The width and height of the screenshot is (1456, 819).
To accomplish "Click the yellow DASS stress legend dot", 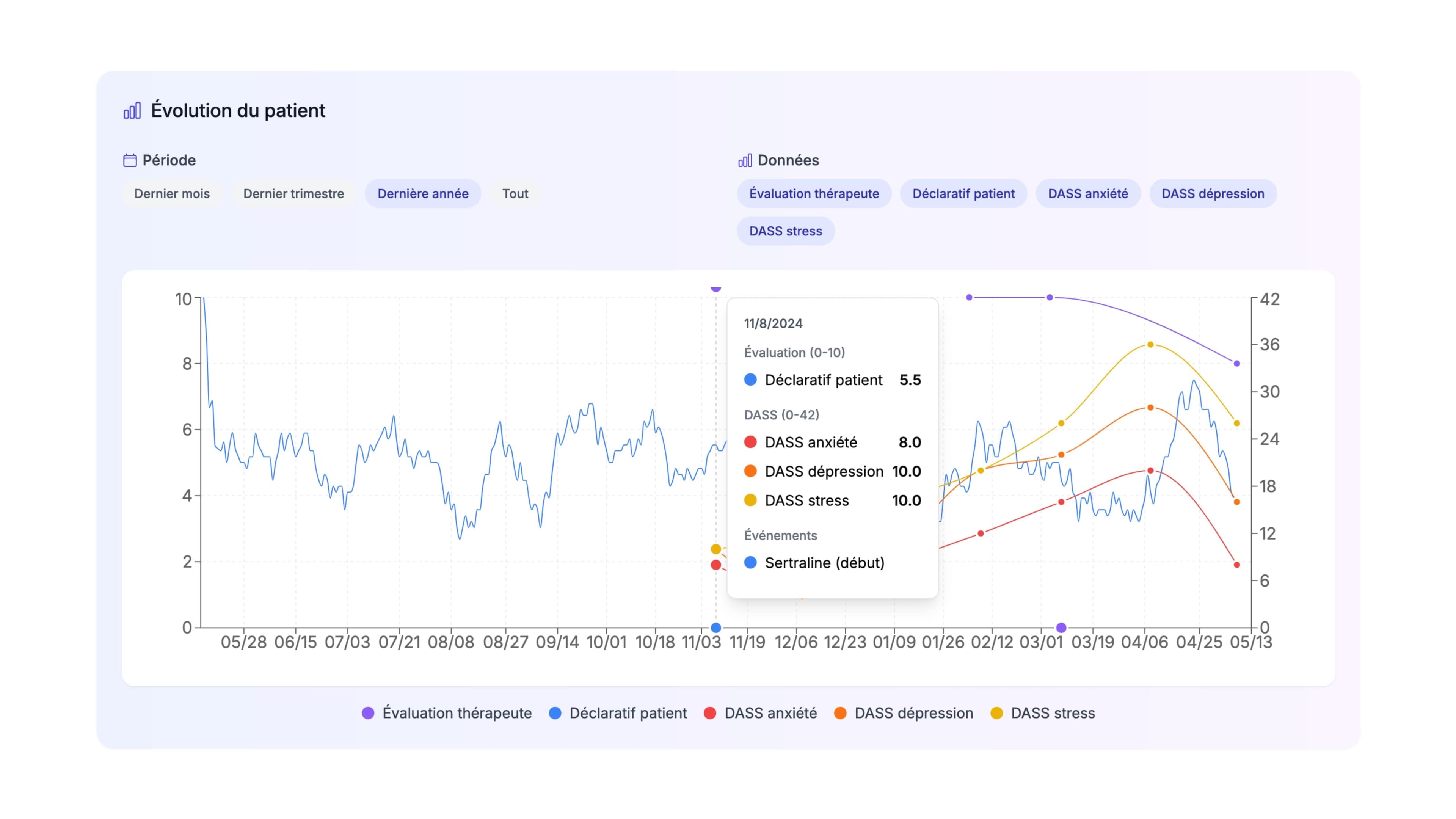I will tap(996, 713).
